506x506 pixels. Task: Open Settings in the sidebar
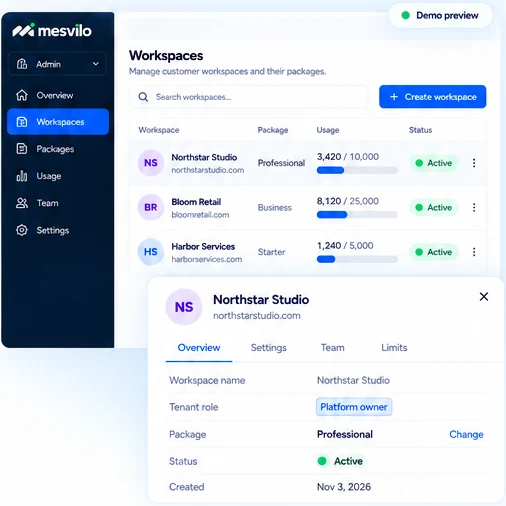point(57,230)
